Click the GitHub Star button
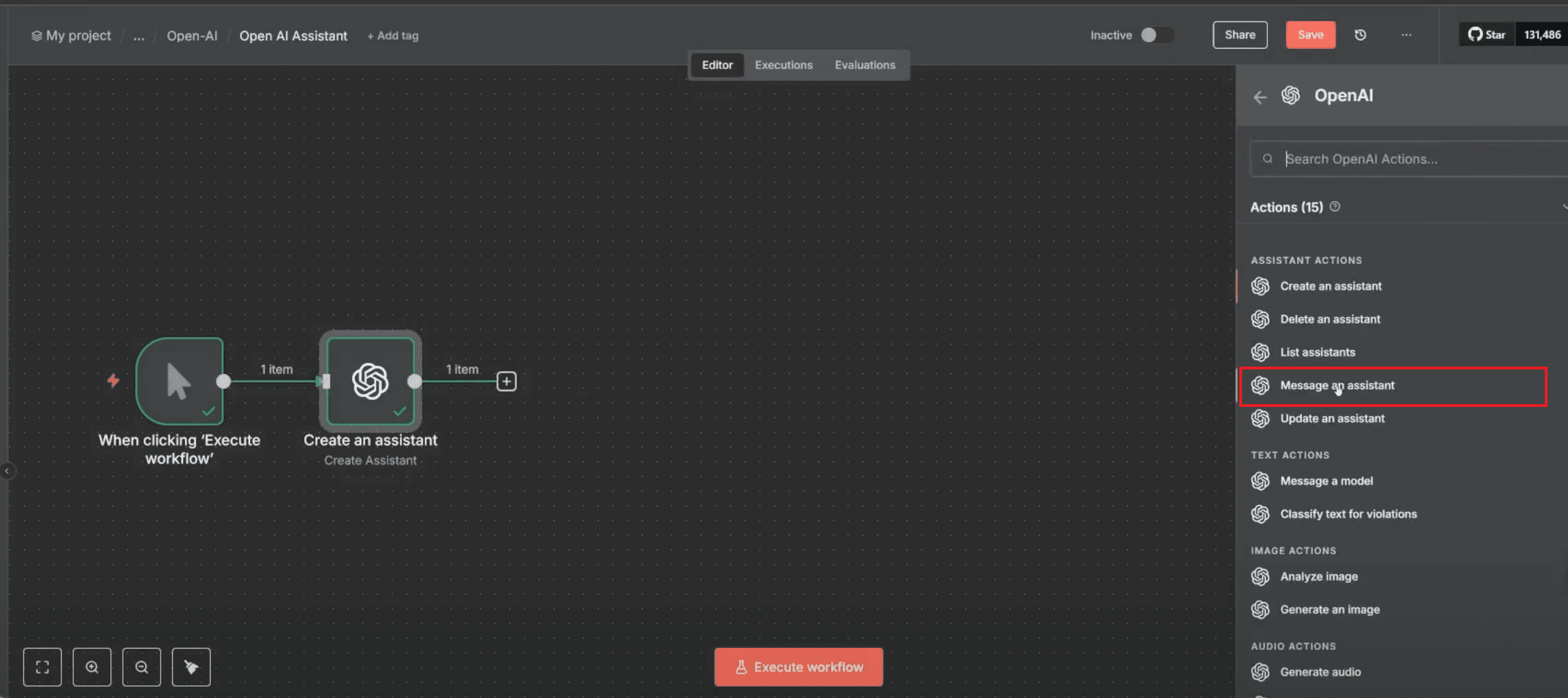Viewport: 1568px width, 698px height. [x=1486, y=35]
